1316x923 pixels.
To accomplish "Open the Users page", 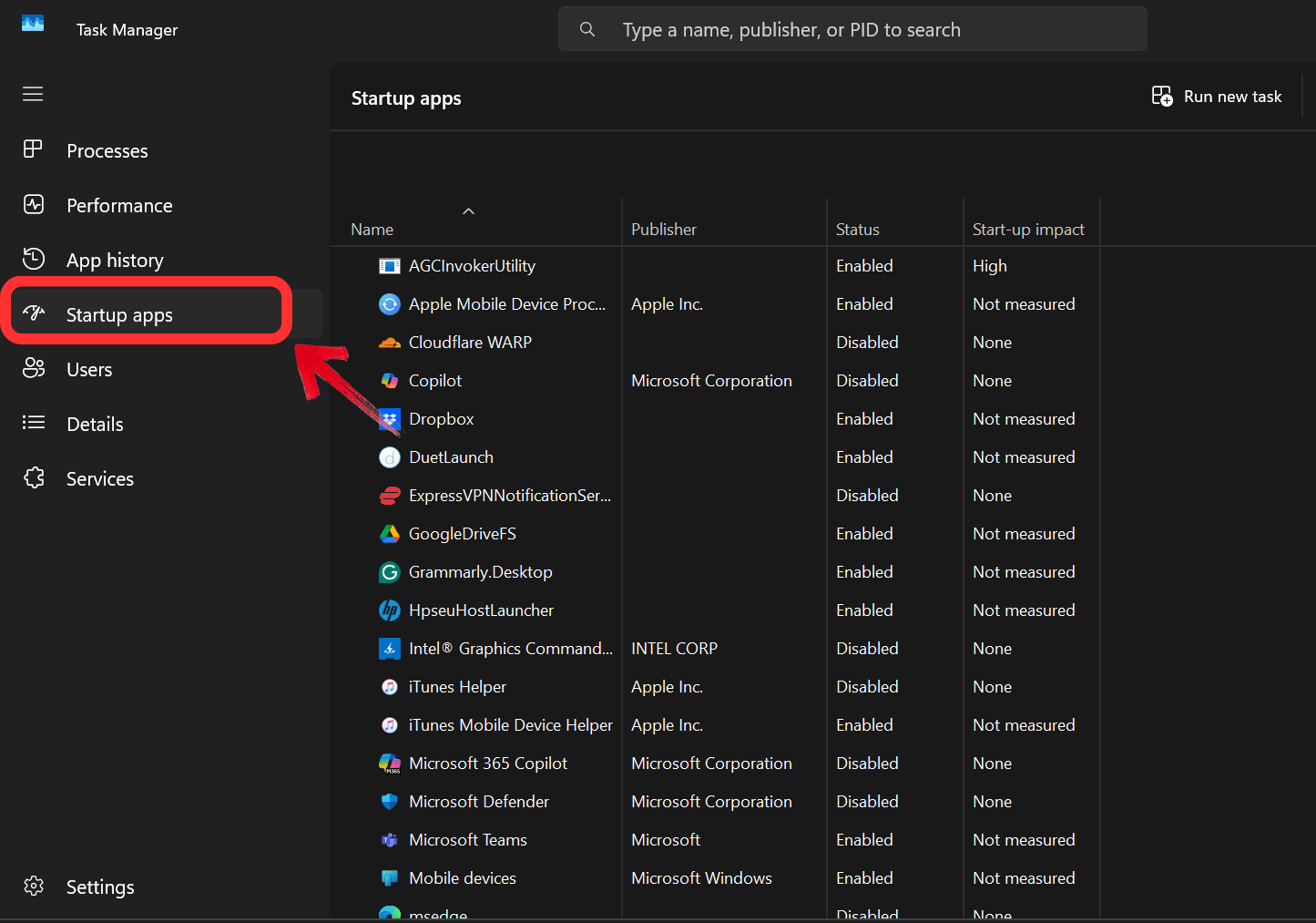I will [88, 369].
